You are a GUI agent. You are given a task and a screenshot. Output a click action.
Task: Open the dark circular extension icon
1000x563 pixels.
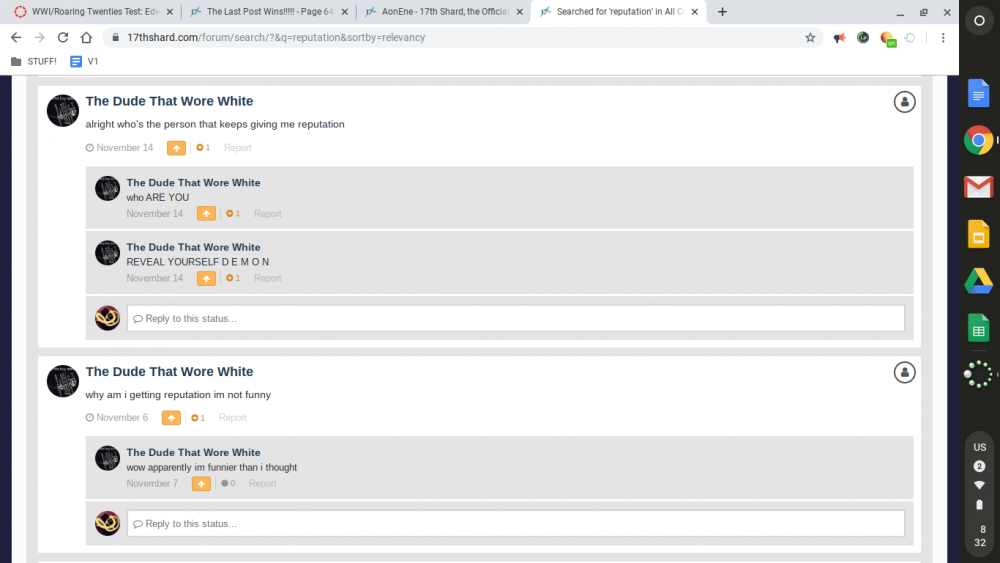pos(863,38)
